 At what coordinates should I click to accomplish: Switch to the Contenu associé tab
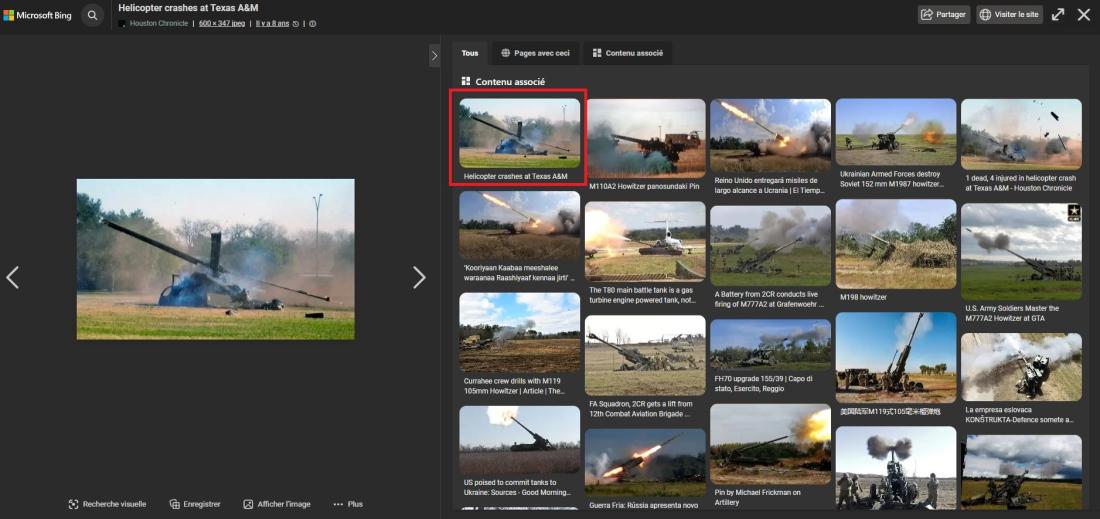pos(628,53)
